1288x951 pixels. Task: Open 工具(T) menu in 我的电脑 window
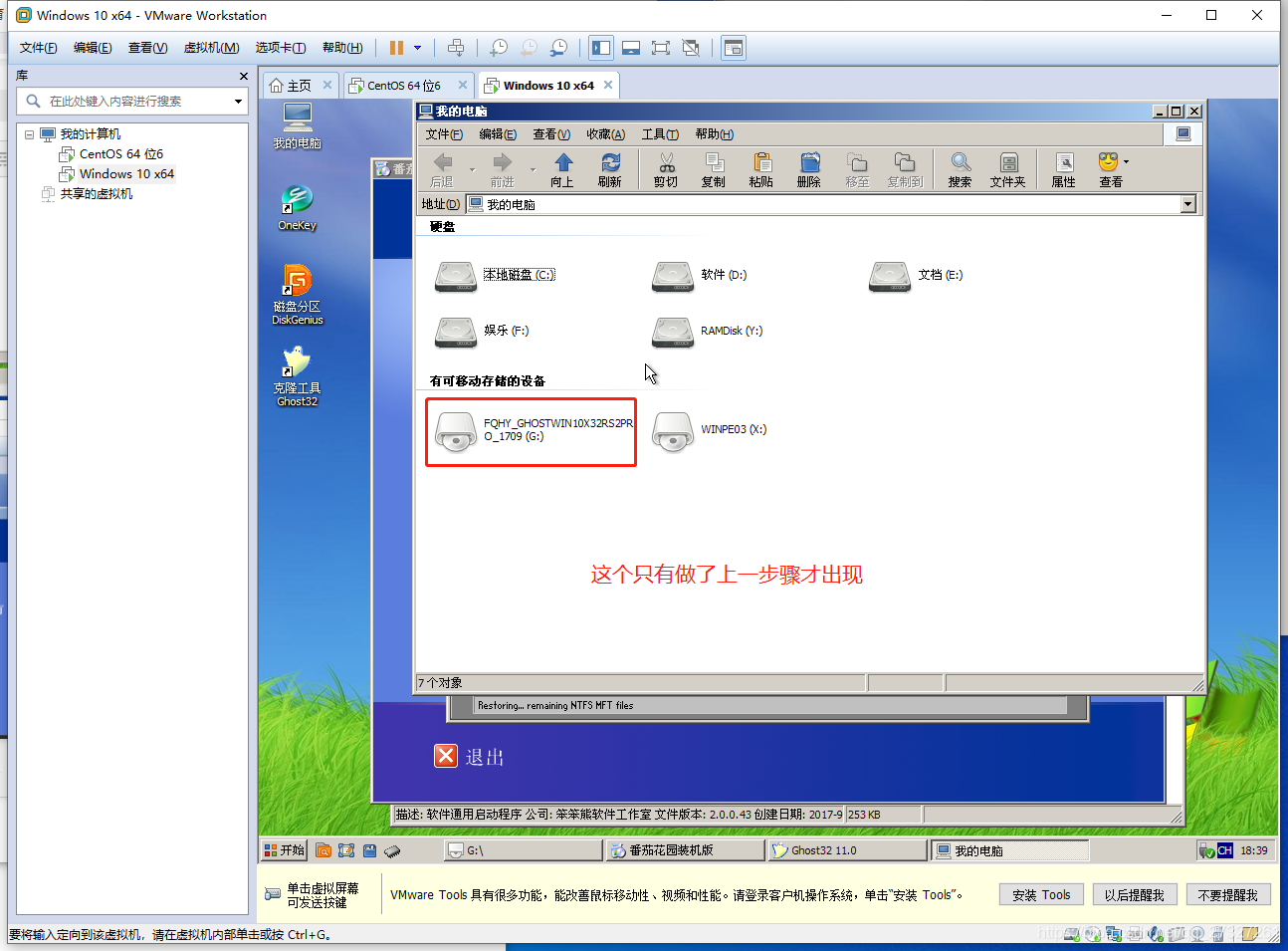pyautogui.click(x=659, y=134)
